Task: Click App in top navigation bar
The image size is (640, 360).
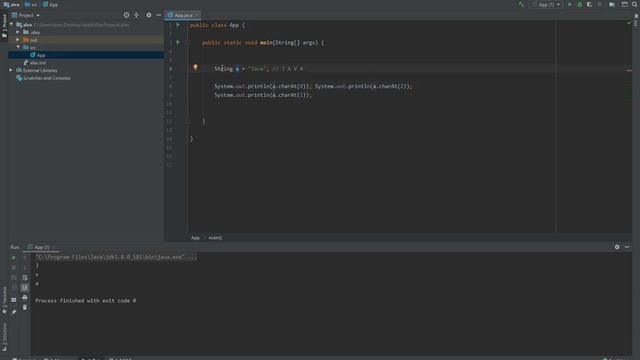Action: 51,4
